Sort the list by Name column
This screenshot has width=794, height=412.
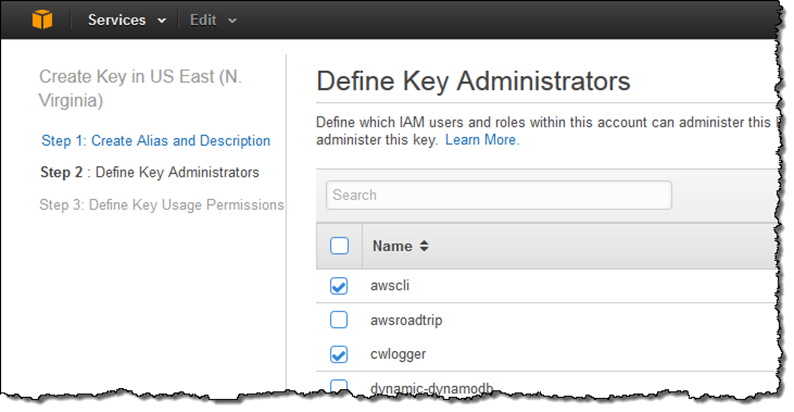click(424, 245)
